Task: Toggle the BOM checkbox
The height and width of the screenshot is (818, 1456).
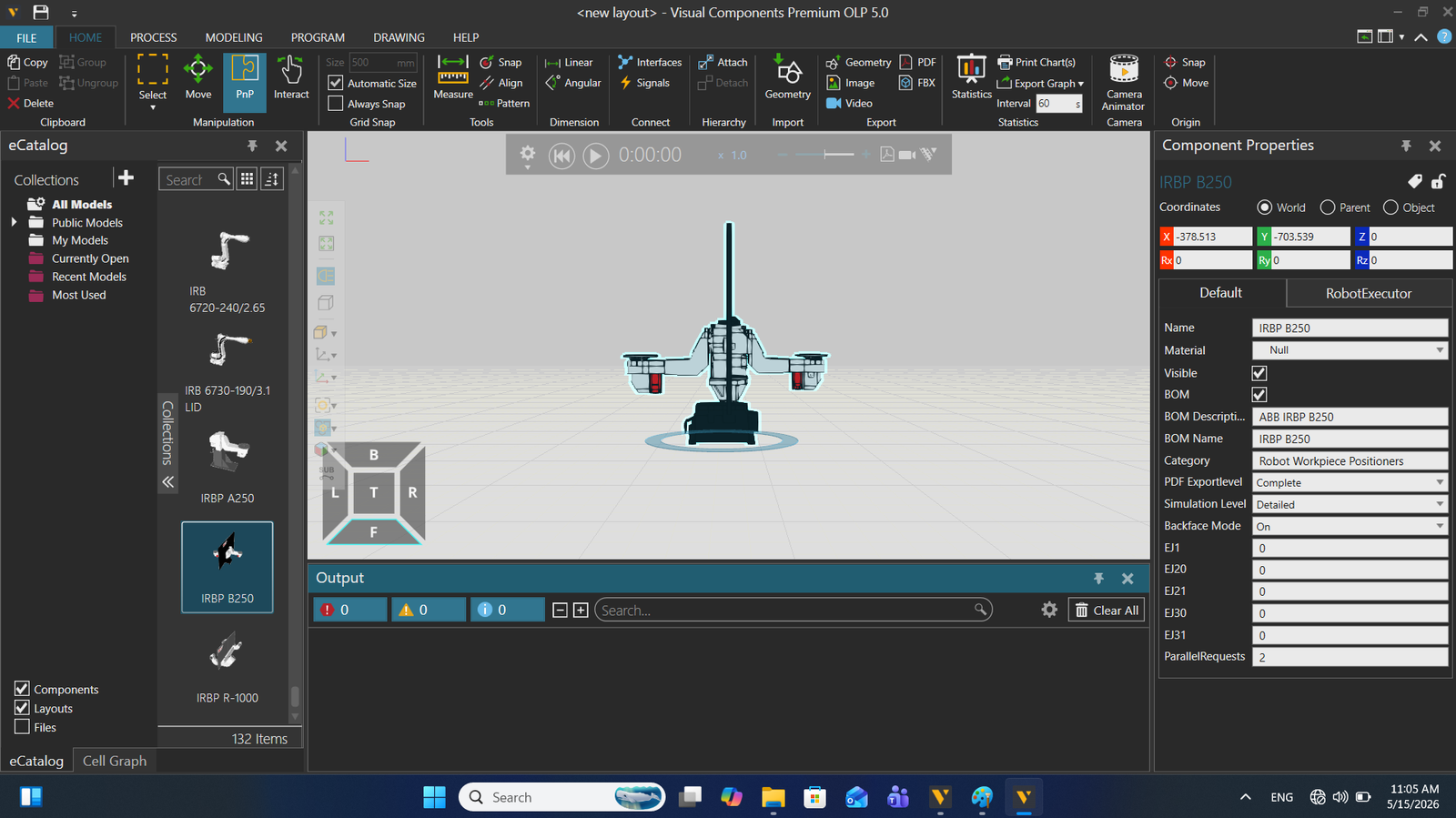Action: 1259,395
